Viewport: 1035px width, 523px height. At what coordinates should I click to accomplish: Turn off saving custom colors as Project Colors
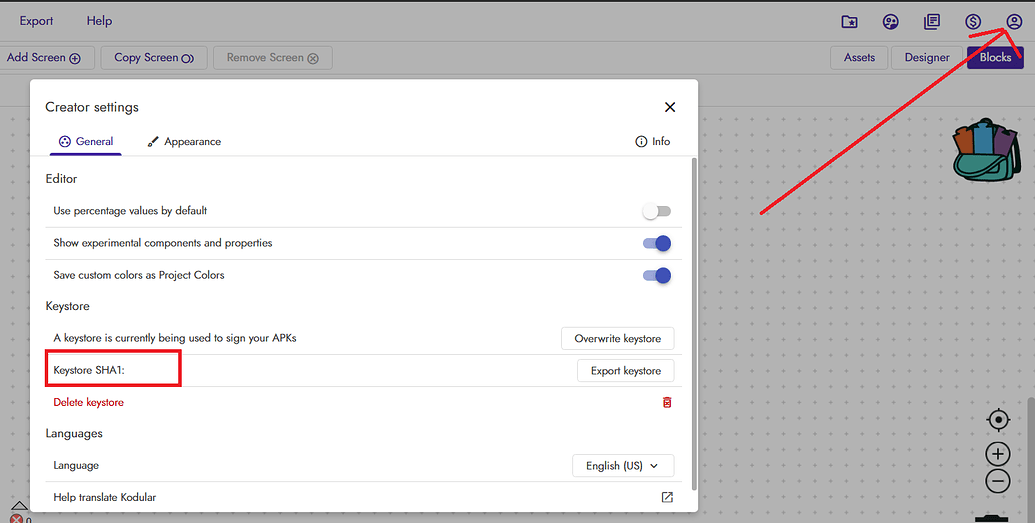pos(656,275)
